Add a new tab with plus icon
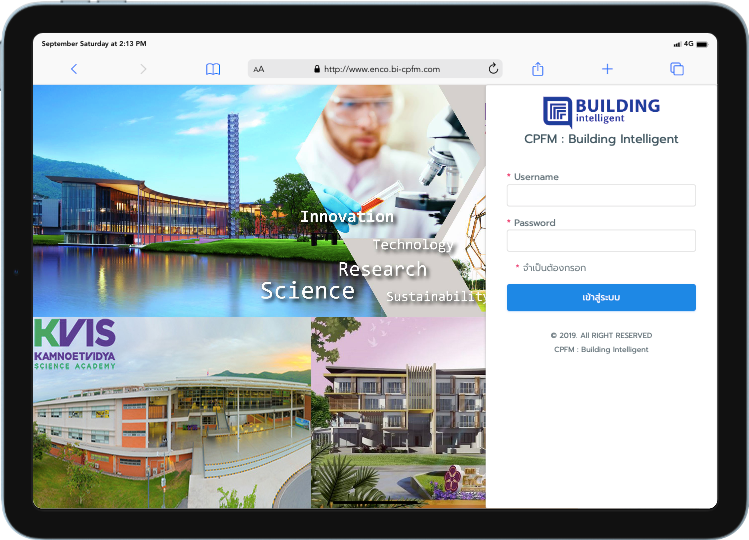Screen dimensions: 749x540 607,69
